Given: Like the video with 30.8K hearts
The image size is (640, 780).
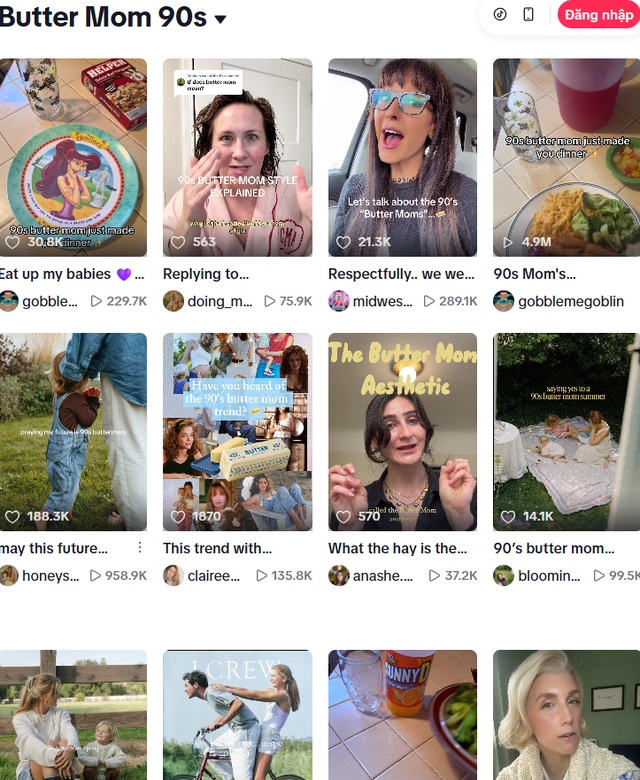Looking at the screenshot, I should coord(13,242).
